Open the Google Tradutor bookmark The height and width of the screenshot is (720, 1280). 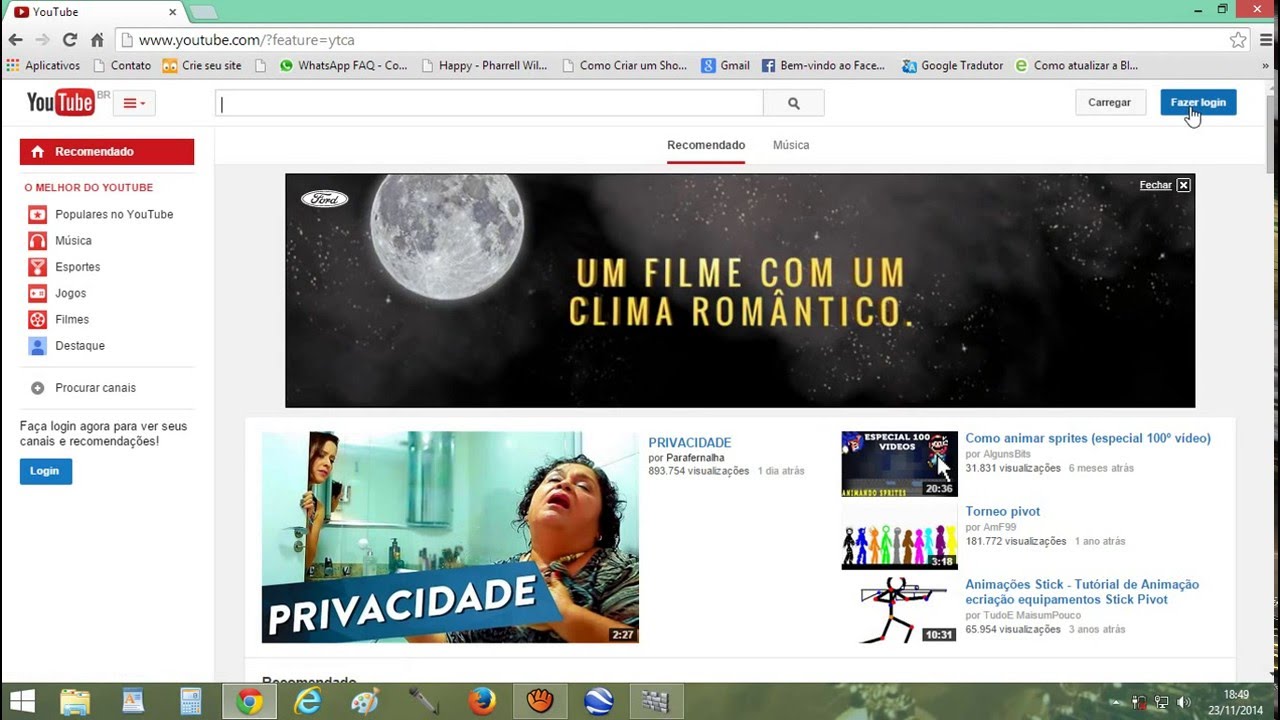952,66
